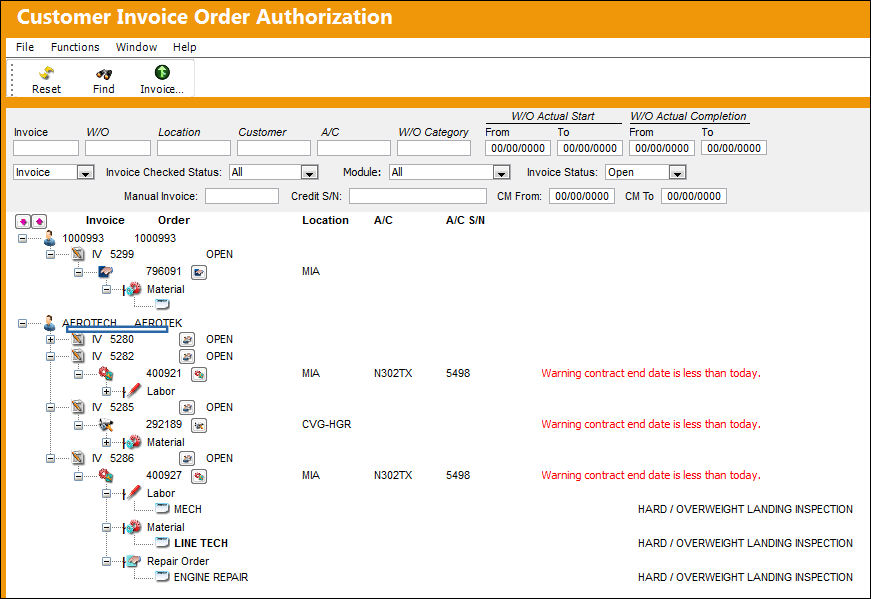This screenshot has height=599, width=871.
Task: Click the Reset toolbar icon
Action: point(46,73)
